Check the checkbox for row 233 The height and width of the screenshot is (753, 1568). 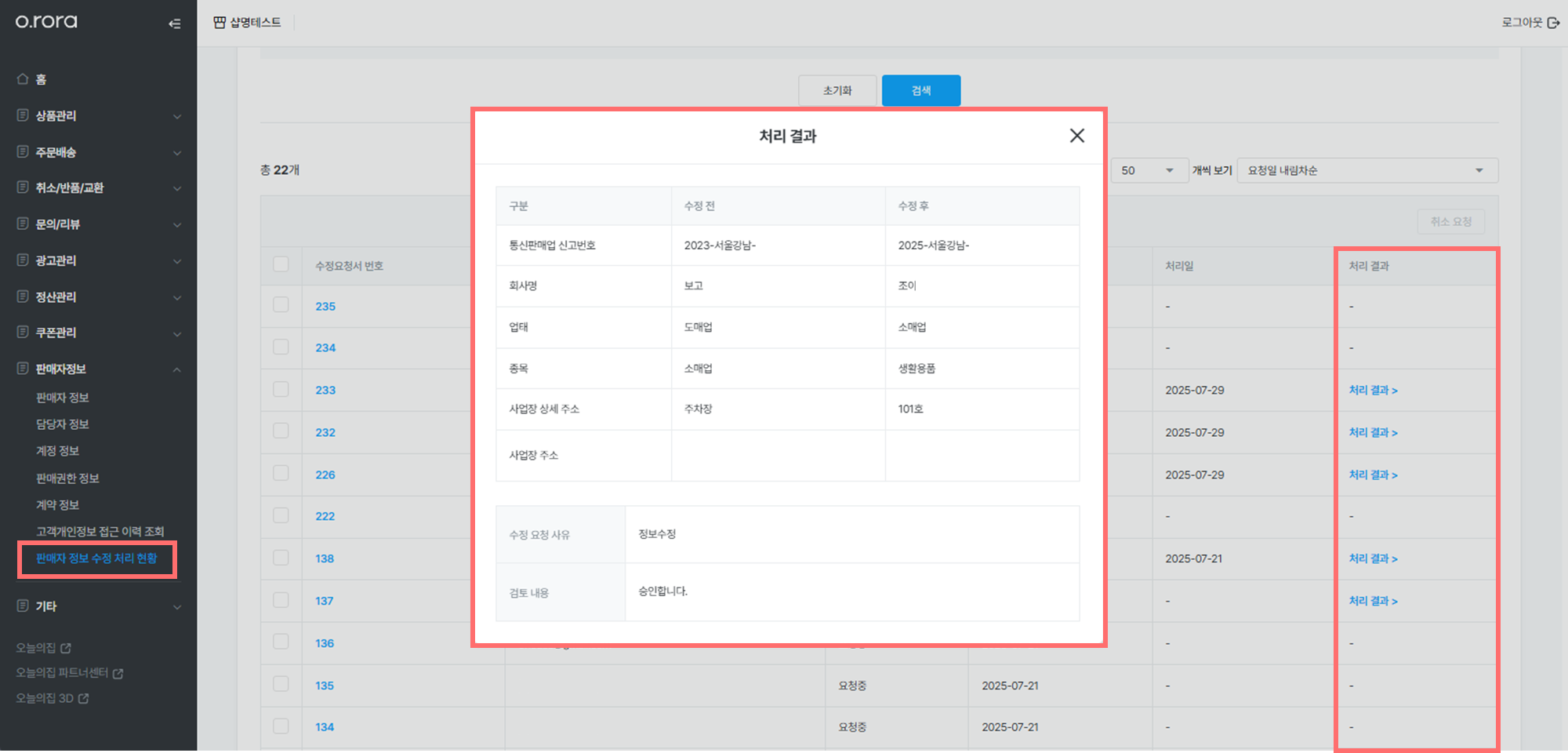(281, 389)
